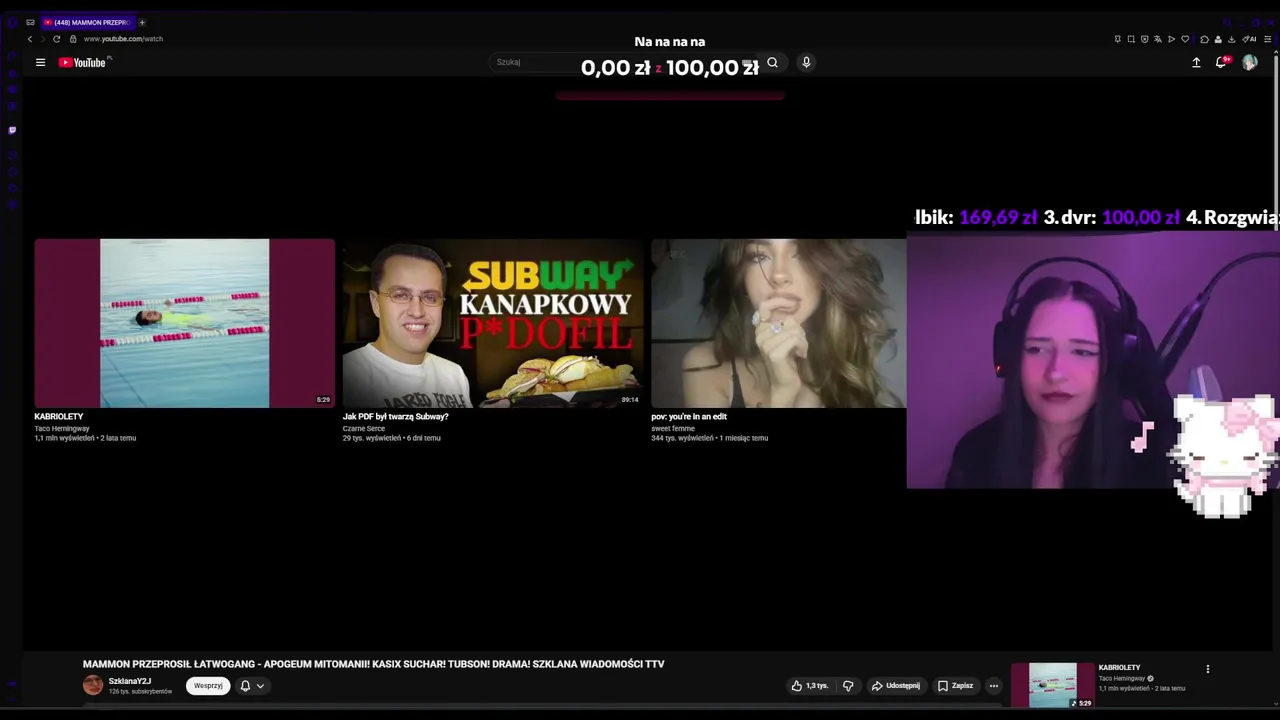Toggle browser ad blocker shield icon
The width and height of the screenshot is (1280, 720).
[x=1144, y=39]
